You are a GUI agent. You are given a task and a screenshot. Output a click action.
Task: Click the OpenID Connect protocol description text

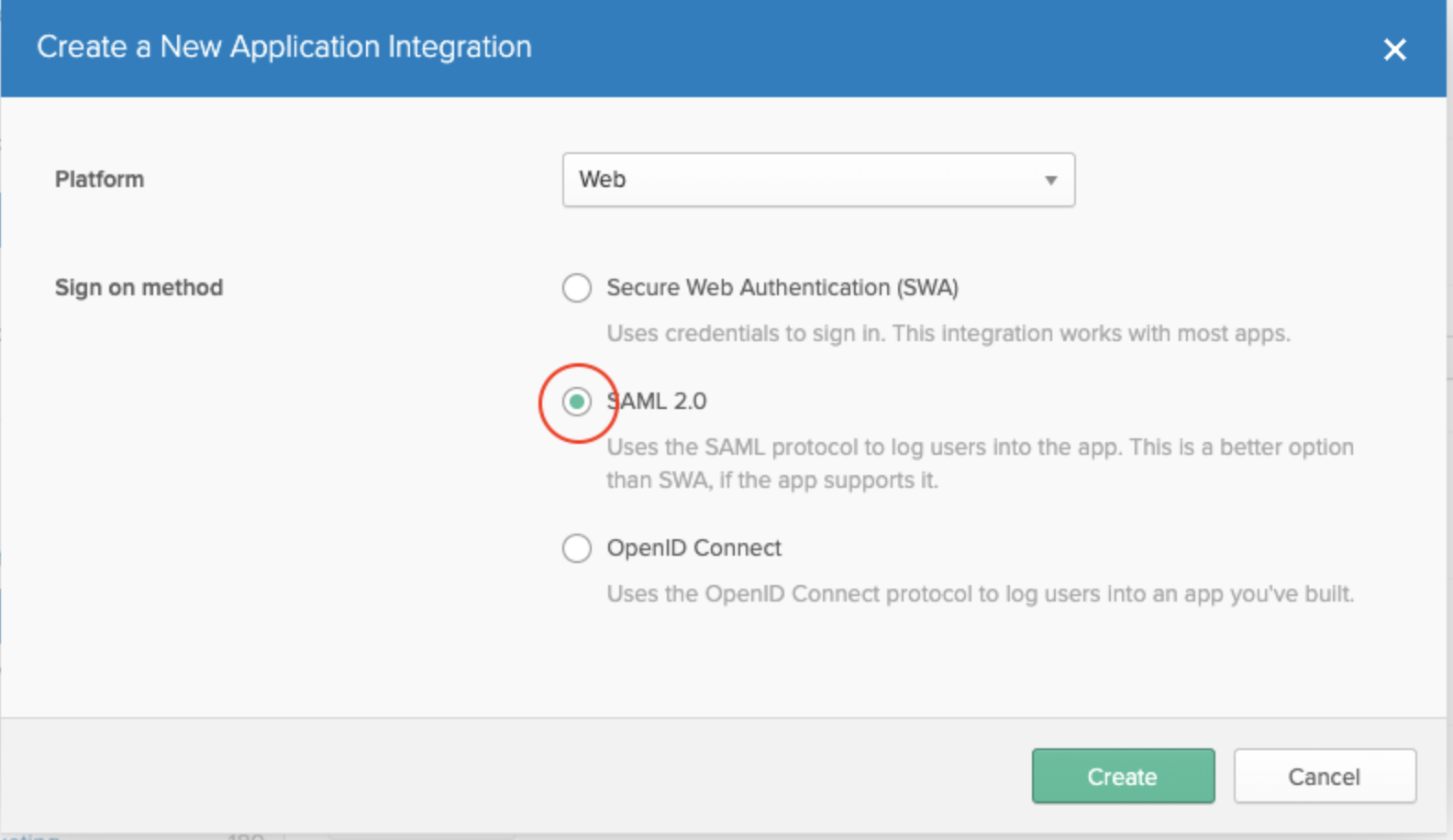979,594
